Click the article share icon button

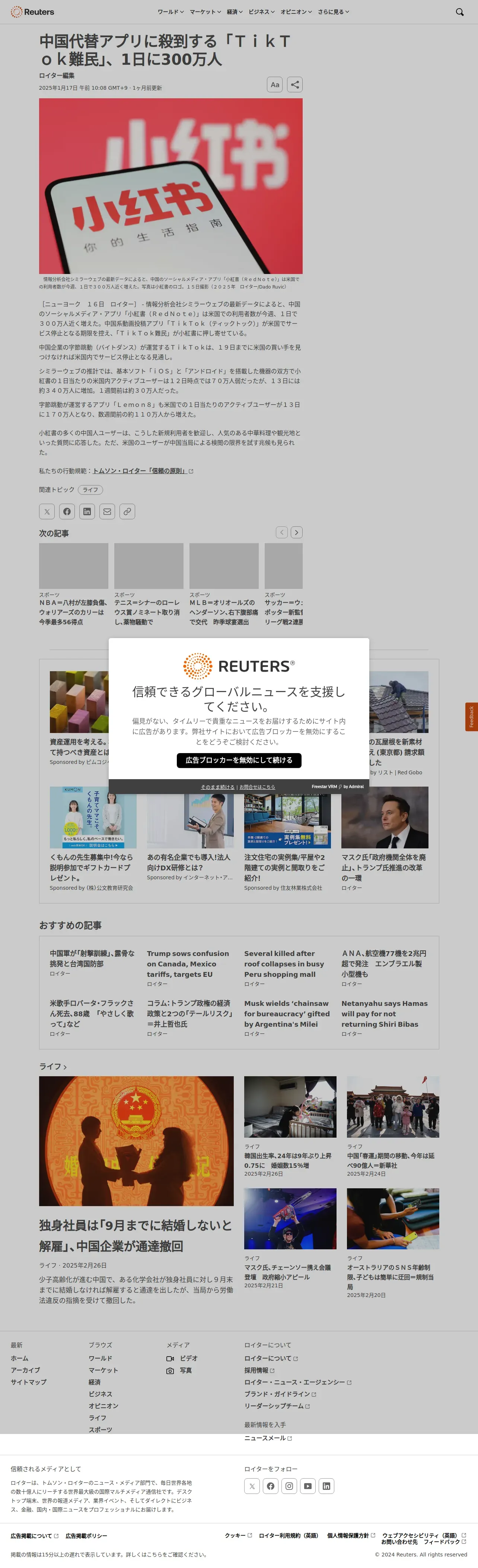pos(295,85)
